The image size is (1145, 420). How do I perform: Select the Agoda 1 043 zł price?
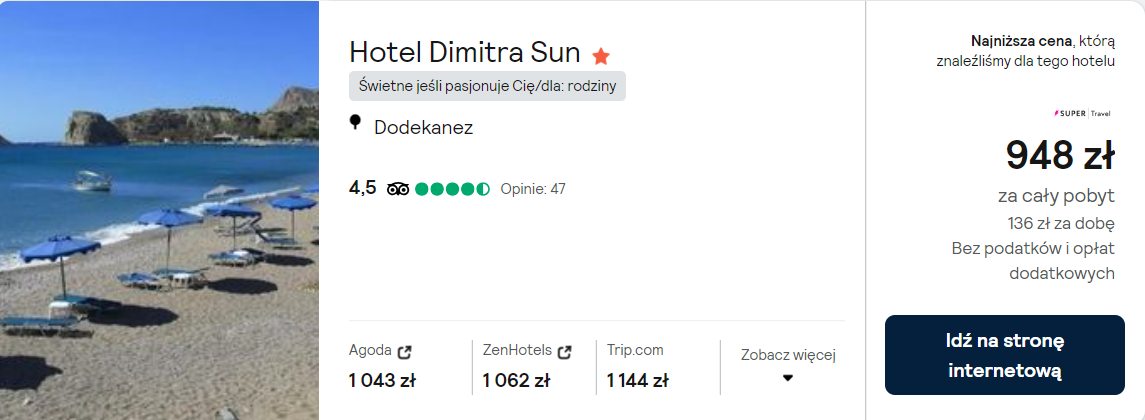click(x=382, y=380)
